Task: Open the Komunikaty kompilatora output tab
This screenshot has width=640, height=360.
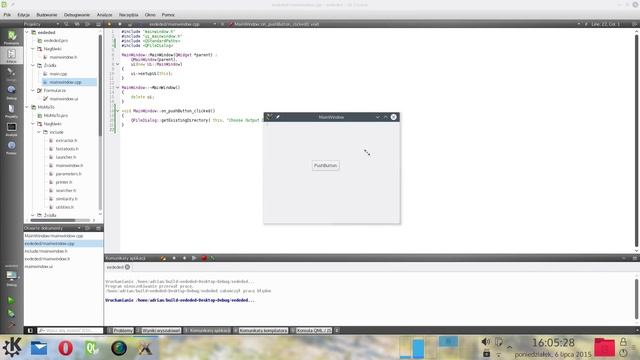Action: click(x=261, y=330)
